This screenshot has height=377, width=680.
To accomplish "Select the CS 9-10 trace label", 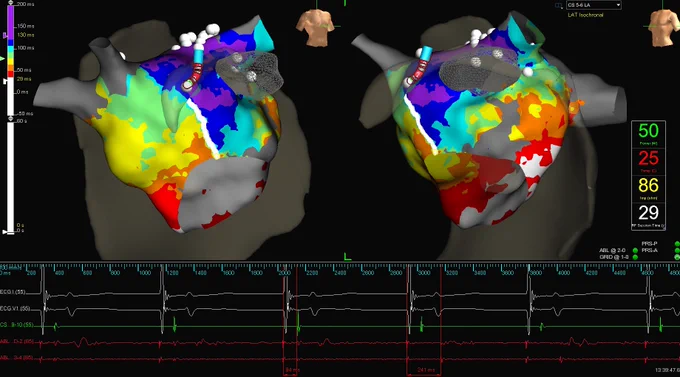I will (17, 325).
